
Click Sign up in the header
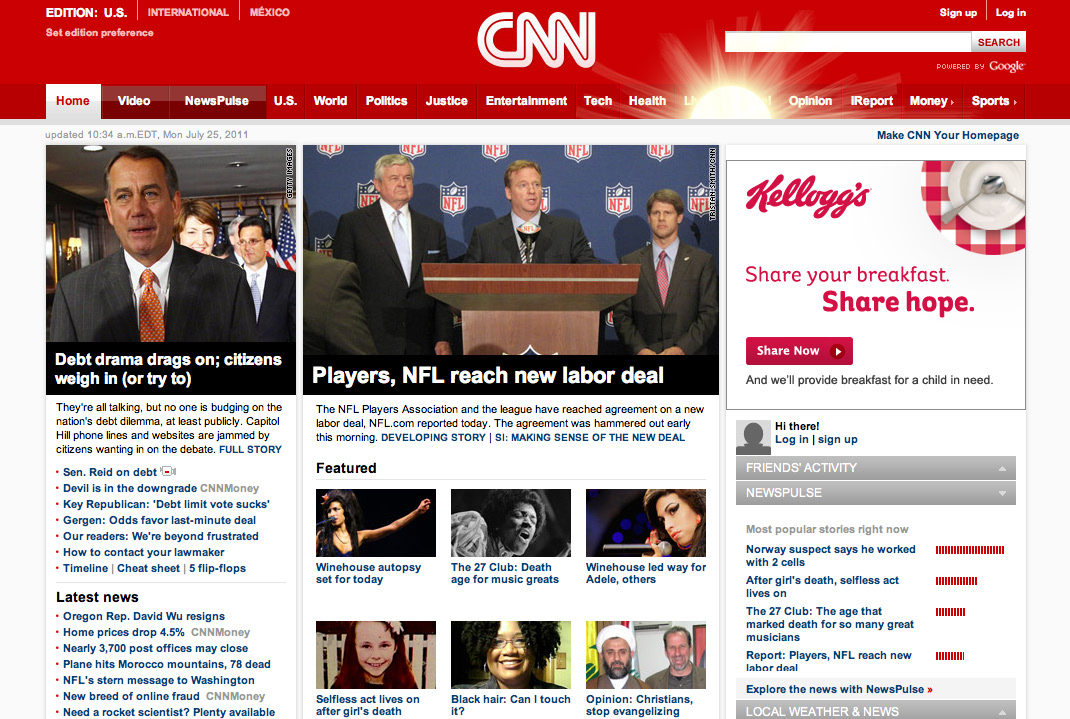[x=958, y=13]
